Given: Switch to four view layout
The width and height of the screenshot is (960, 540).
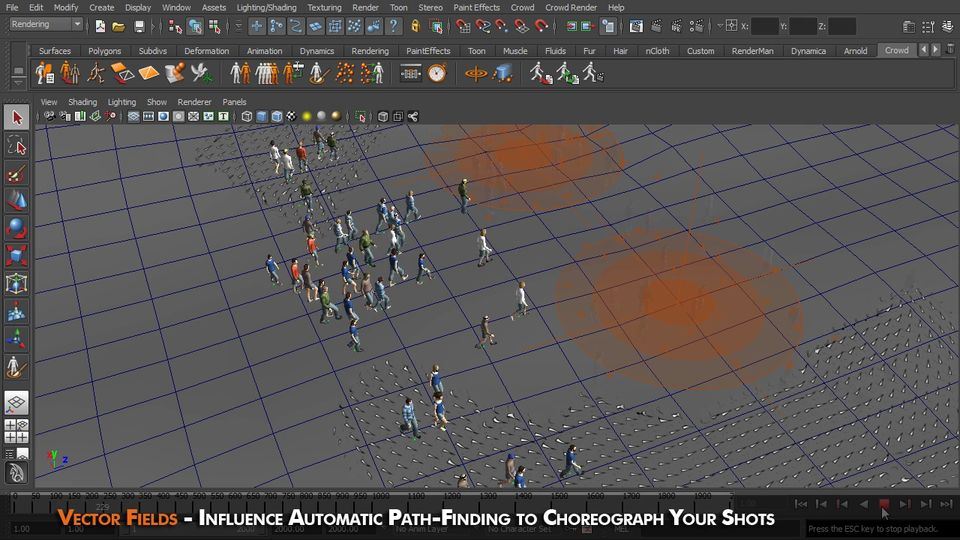Looking at the screenshot, I should click(17, 431).
